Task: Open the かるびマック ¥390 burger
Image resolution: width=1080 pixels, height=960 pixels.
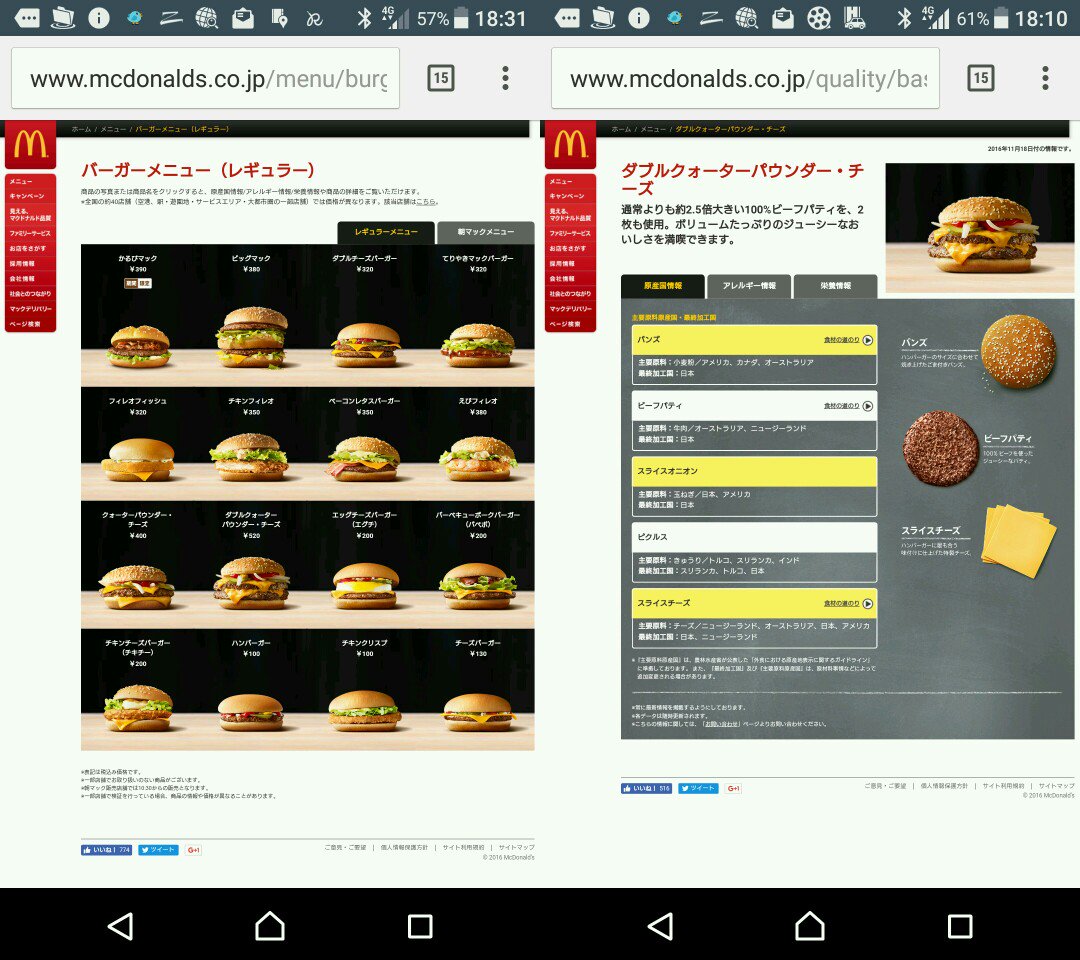Action: (138, 315)
